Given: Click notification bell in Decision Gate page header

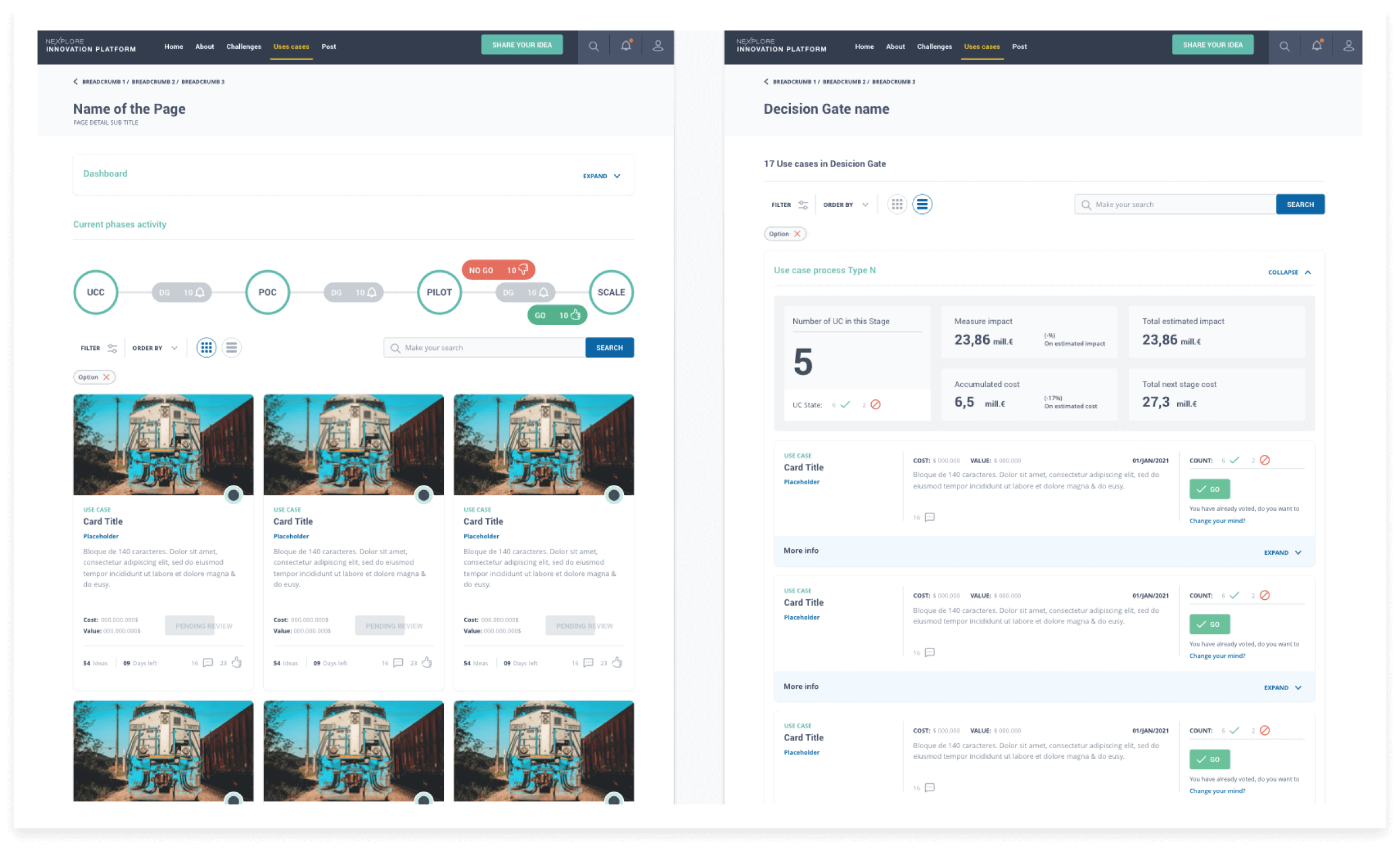Looking at the screenshot, I should 1316,46.
